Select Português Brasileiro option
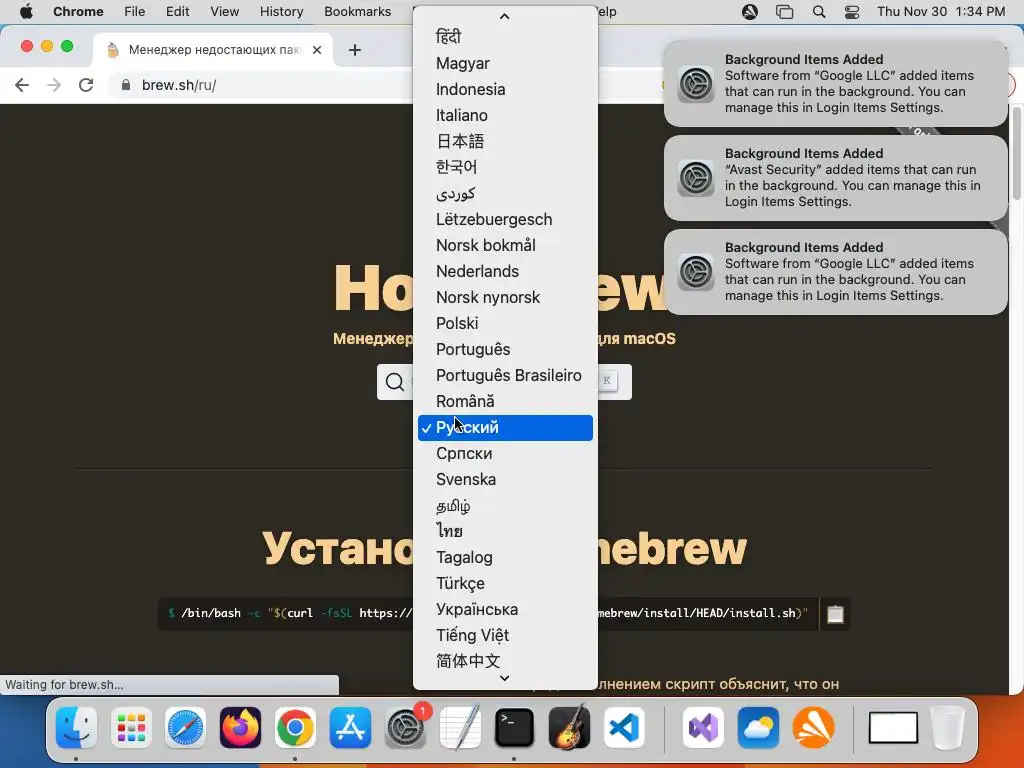The height and width of the screenshot is (768, 1024). [x=505, y=376]
